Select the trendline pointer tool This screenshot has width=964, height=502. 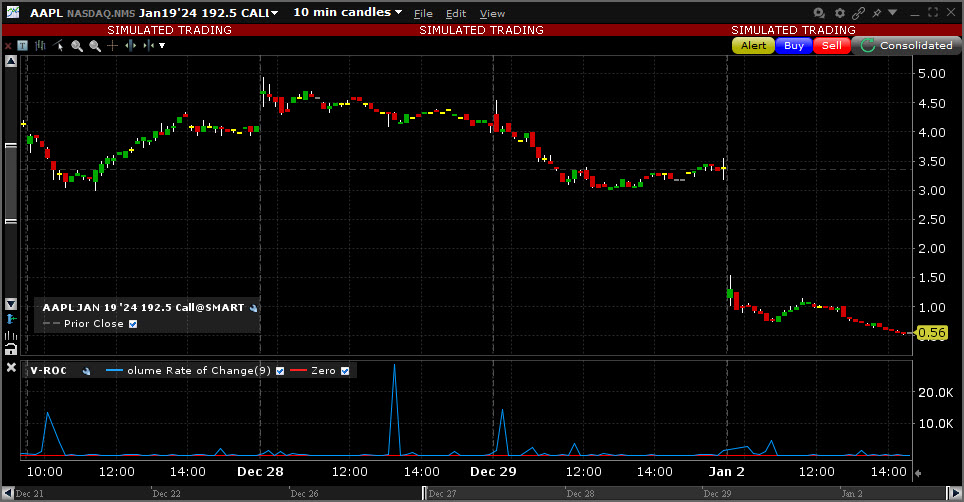click(59, 45)
